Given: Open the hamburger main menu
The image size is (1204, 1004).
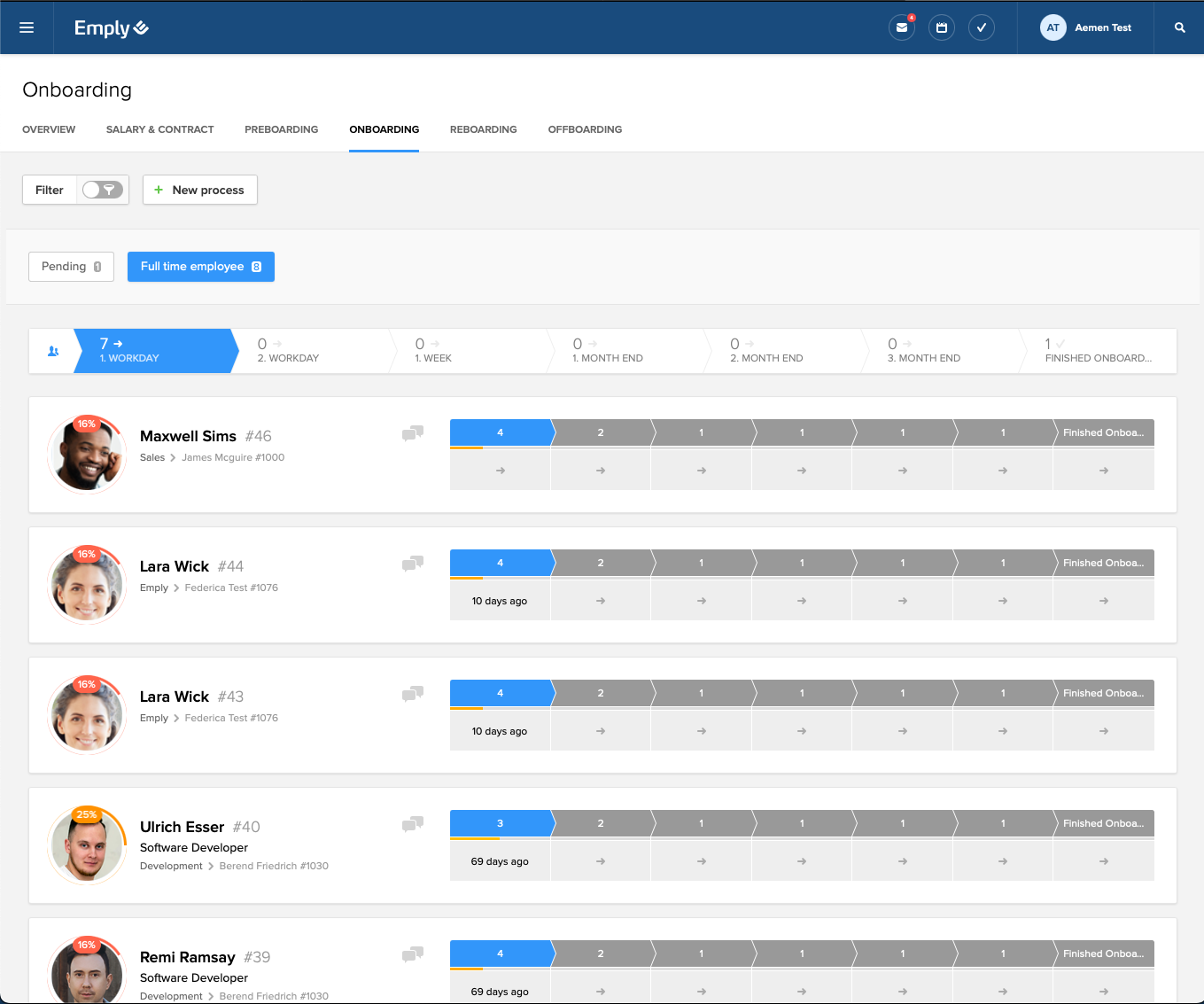Looking at the screenshot, I should click(x=27, y=27).
